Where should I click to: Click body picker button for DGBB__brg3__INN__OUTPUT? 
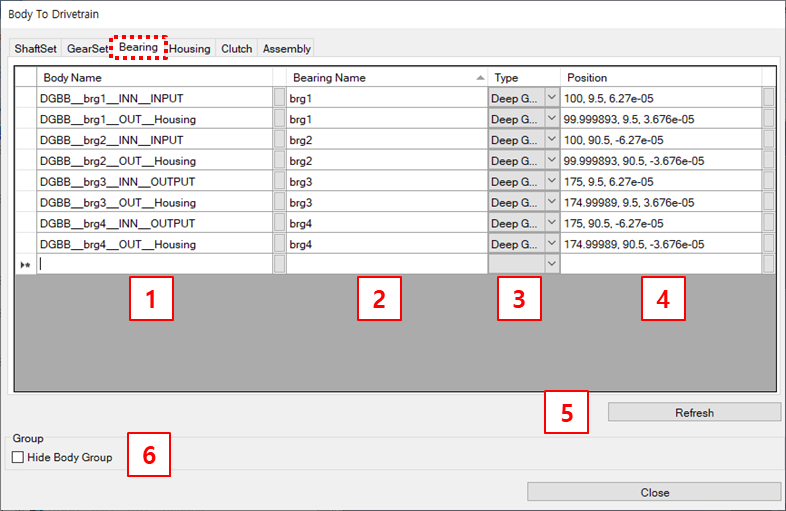279,181
